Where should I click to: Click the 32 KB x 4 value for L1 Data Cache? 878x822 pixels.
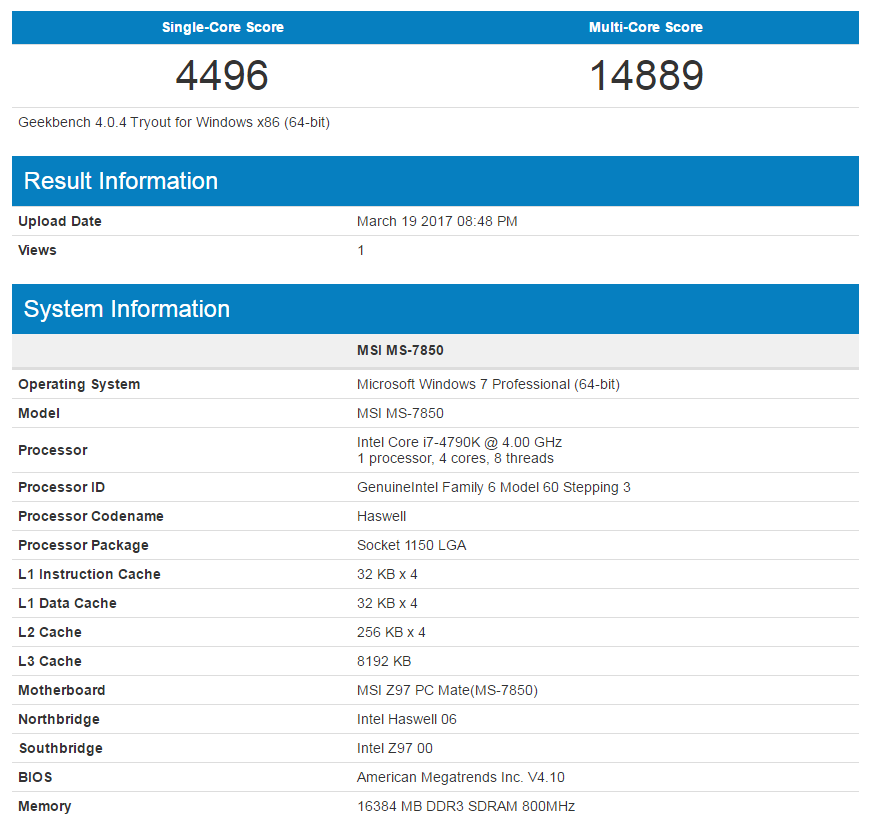pos(387,604)
